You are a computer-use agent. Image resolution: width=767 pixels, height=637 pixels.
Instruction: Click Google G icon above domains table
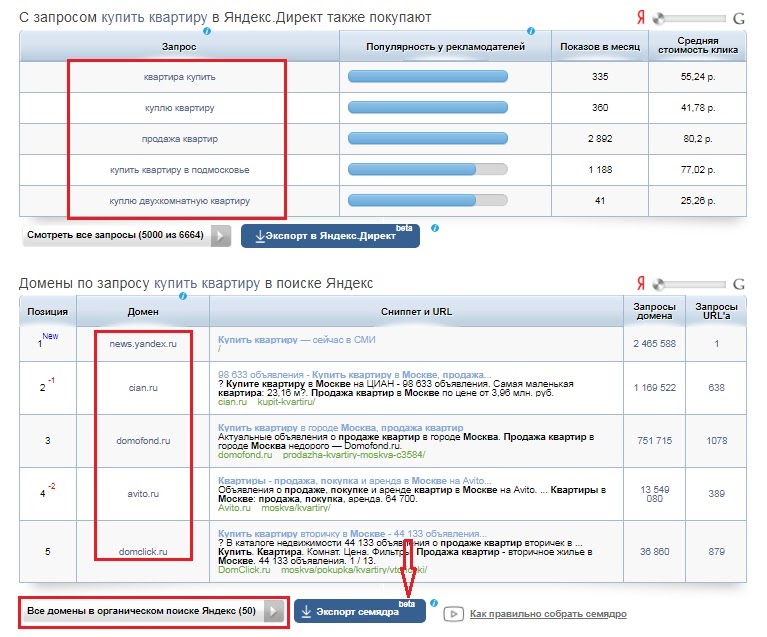(739, 284)
